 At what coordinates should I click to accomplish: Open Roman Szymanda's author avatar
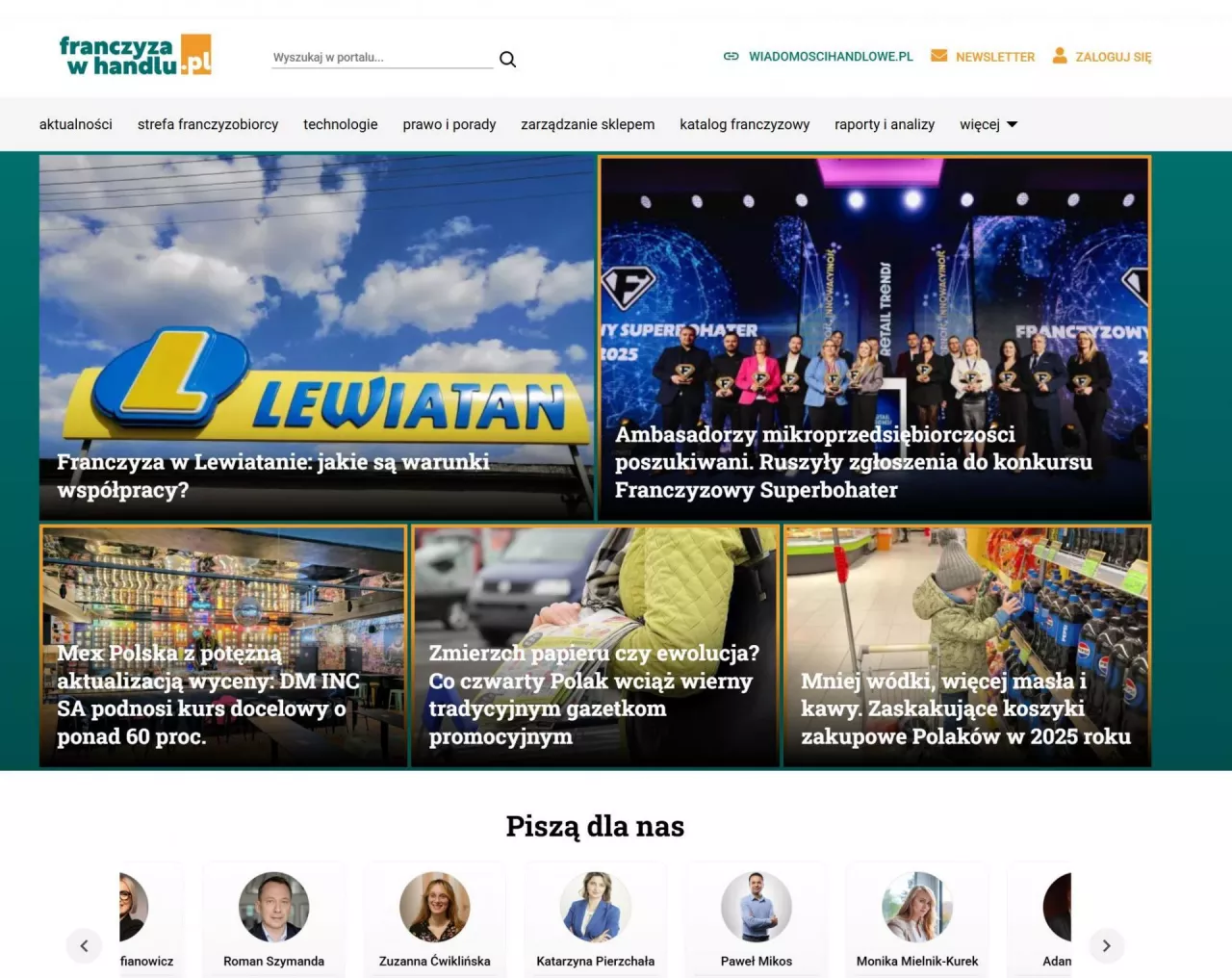(x=273, y=907)
